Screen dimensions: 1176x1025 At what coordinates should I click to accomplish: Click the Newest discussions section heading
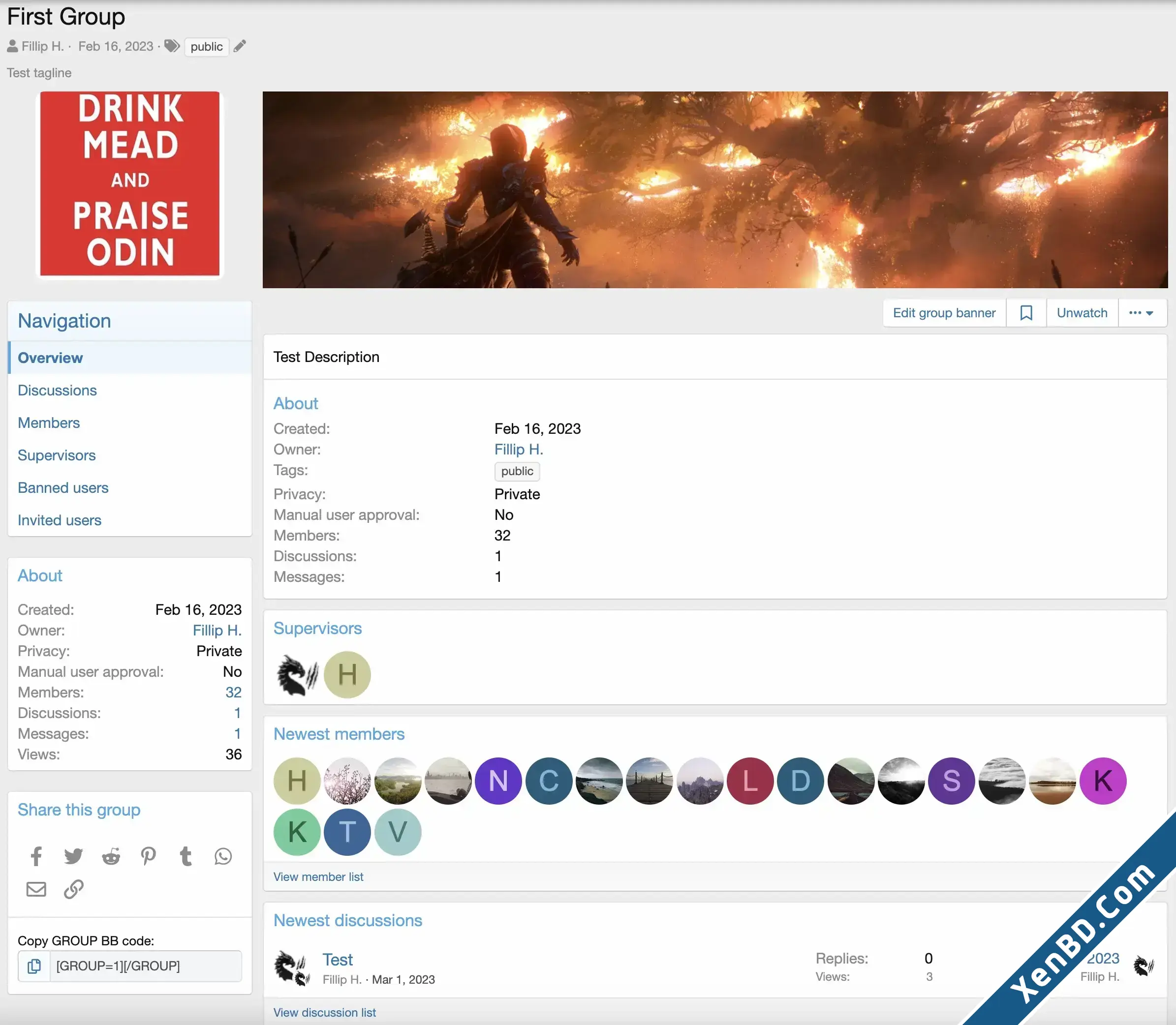348,921
